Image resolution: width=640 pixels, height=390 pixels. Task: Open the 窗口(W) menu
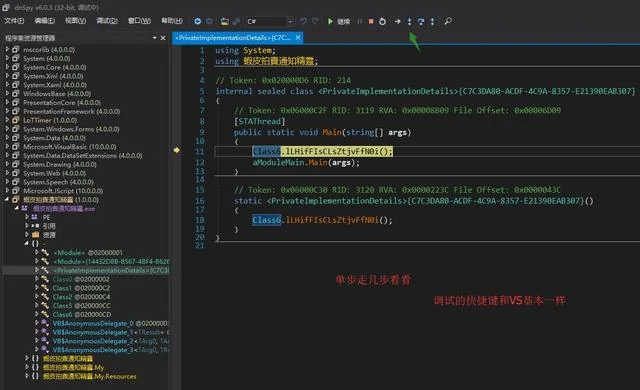(x=139, y=21)
